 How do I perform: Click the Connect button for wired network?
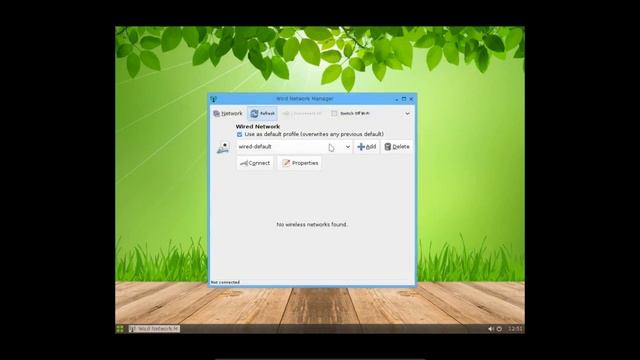pyautogui.click(x=255, y=163)
